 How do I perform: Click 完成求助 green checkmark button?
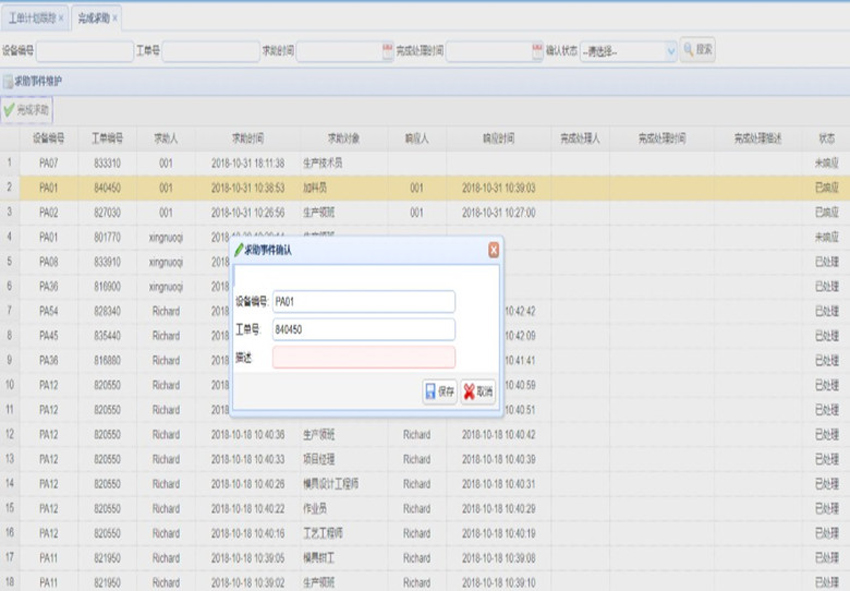point(27,110)
